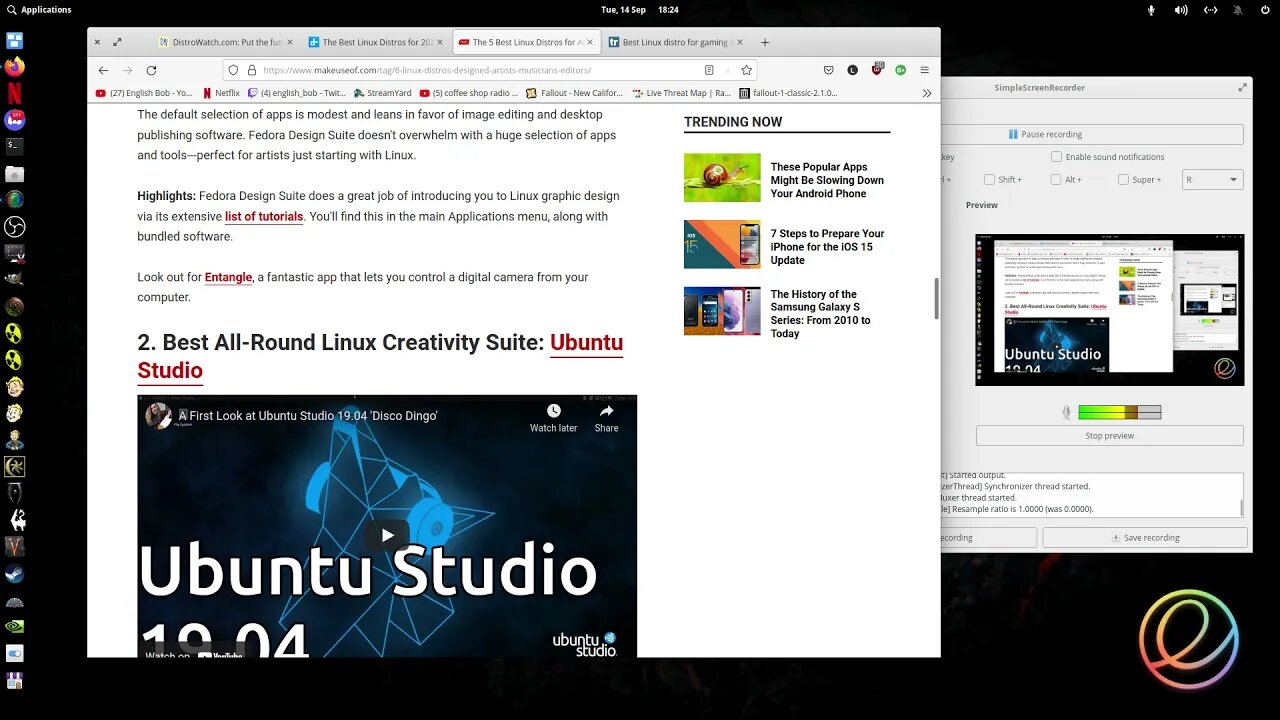Open the green extension icon in toolbar

(900, 70)
